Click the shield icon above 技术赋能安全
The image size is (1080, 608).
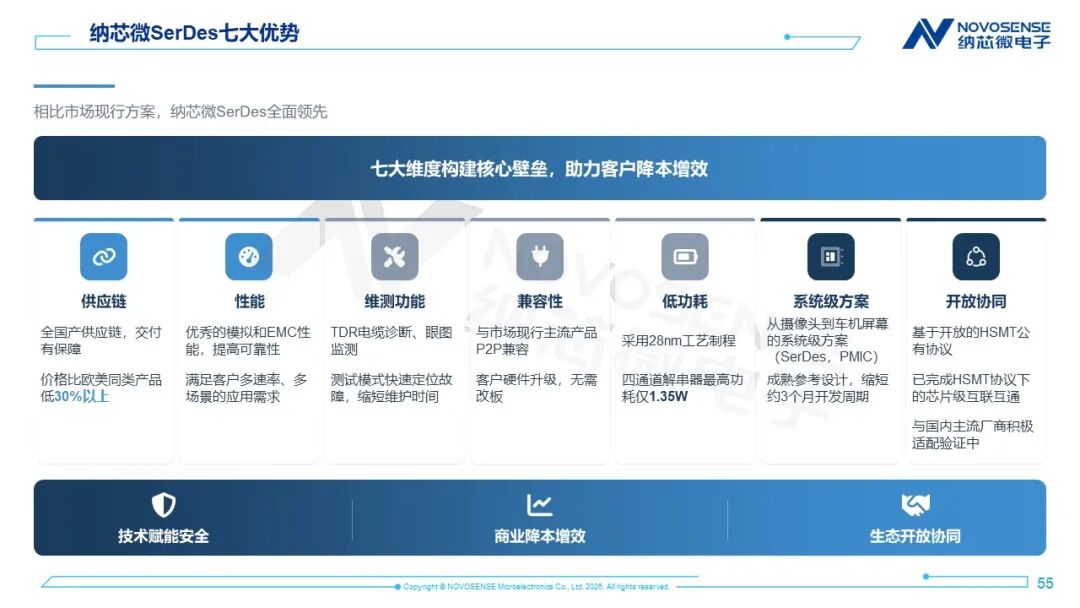tap(163, 505)
